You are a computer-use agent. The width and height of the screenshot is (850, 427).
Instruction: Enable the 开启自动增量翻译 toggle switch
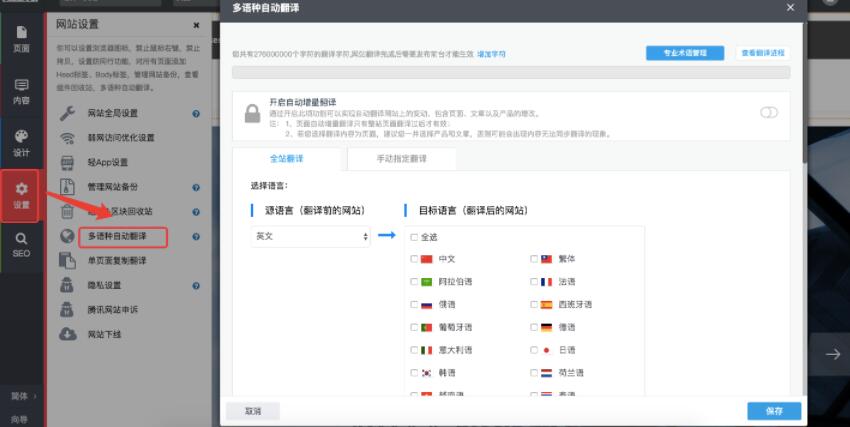pos(768,113)
